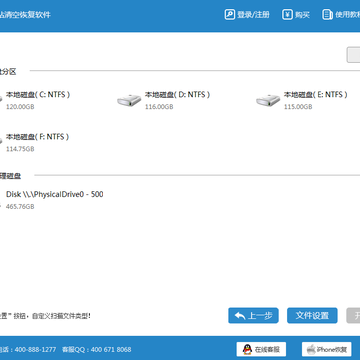Screen dimensions: 360x360
Task: Click the 120.00GB size text
Action: pyautogui.click(x=20, y=107)
